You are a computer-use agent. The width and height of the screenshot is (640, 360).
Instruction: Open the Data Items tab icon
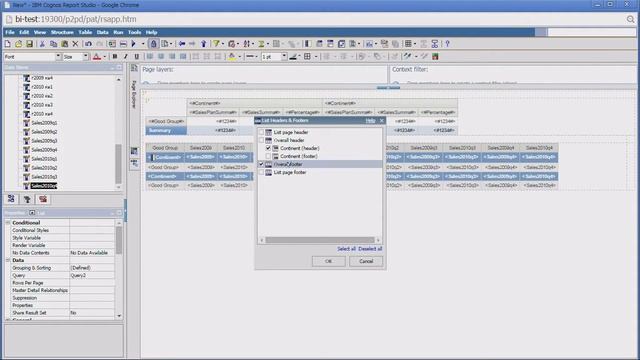click(27, 199)
